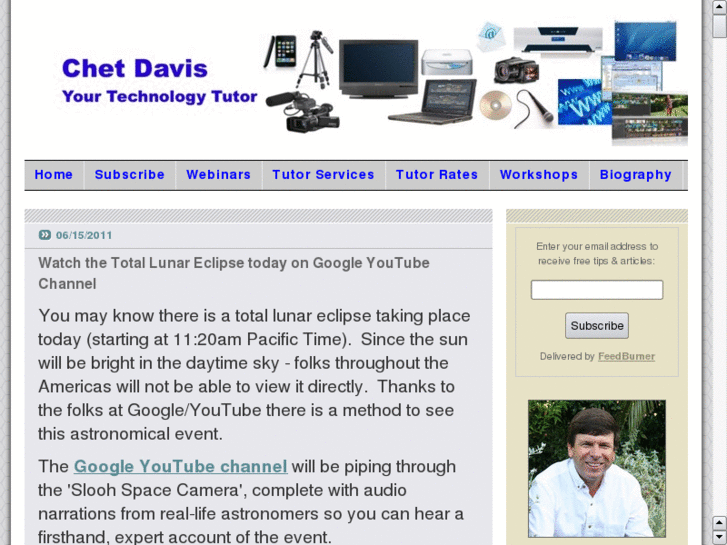Click the email envelope icon in banner
The image size is (727, 545).
(x=491, y=36)
